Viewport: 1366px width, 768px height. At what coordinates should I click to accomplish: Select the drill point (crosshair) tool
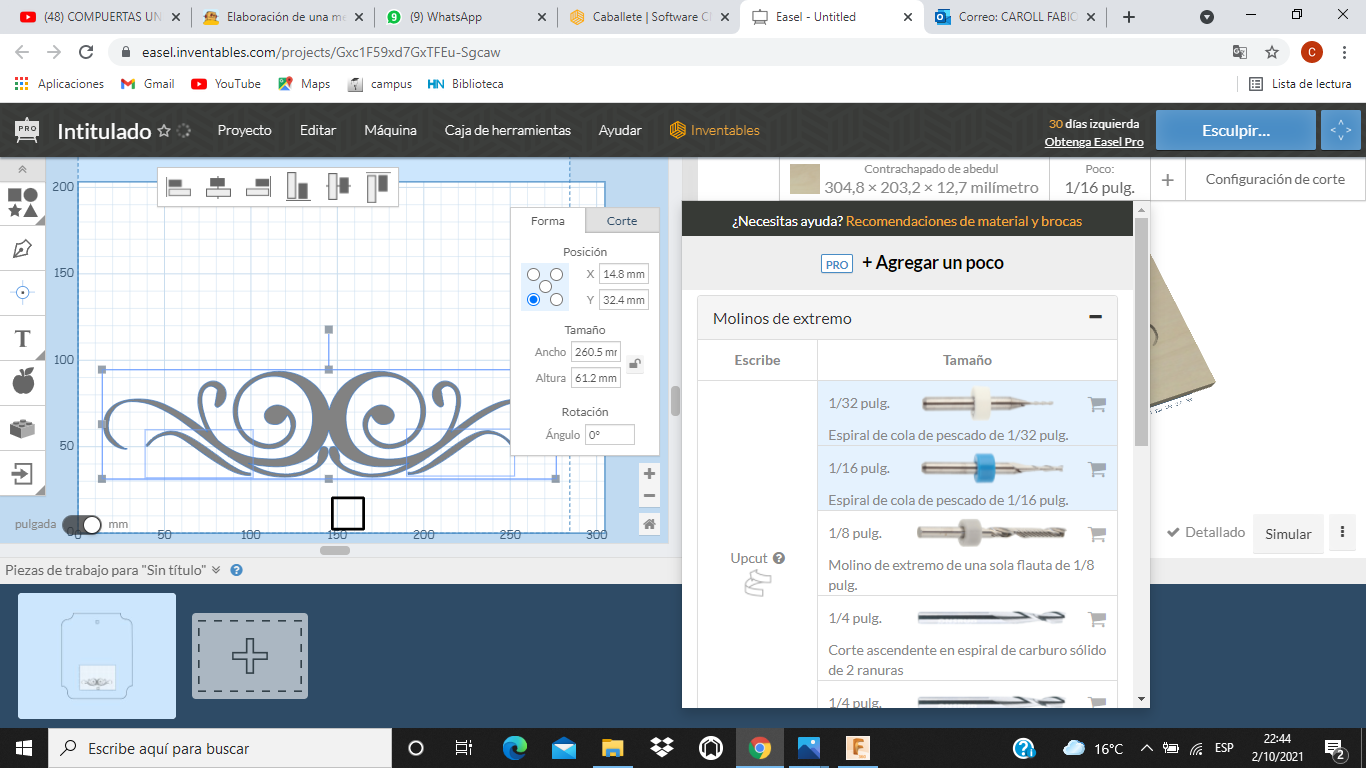pyautogui.click(x=23, y=293)
